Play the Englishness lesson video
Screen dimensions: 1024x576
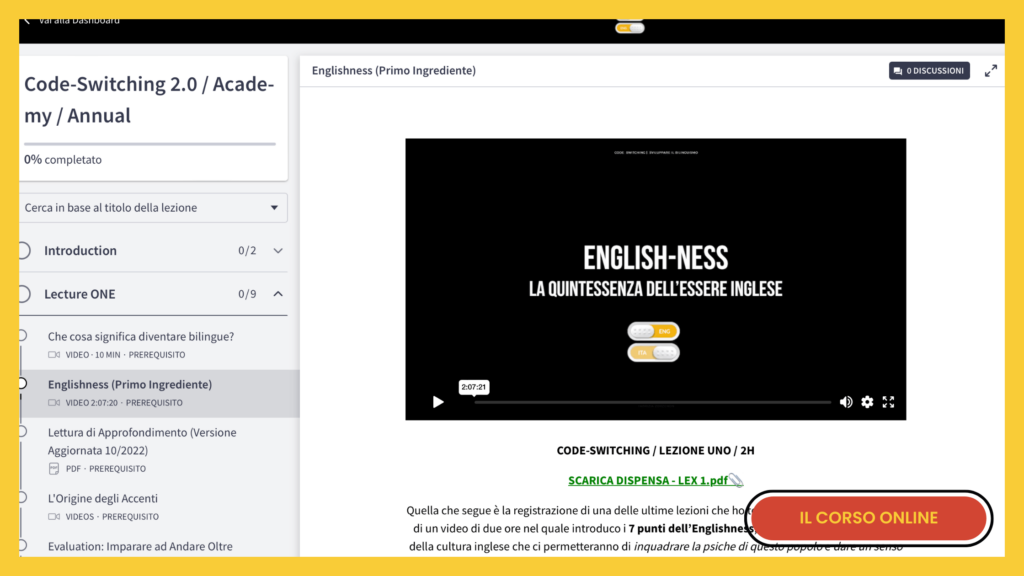click(x=438, y=402)
